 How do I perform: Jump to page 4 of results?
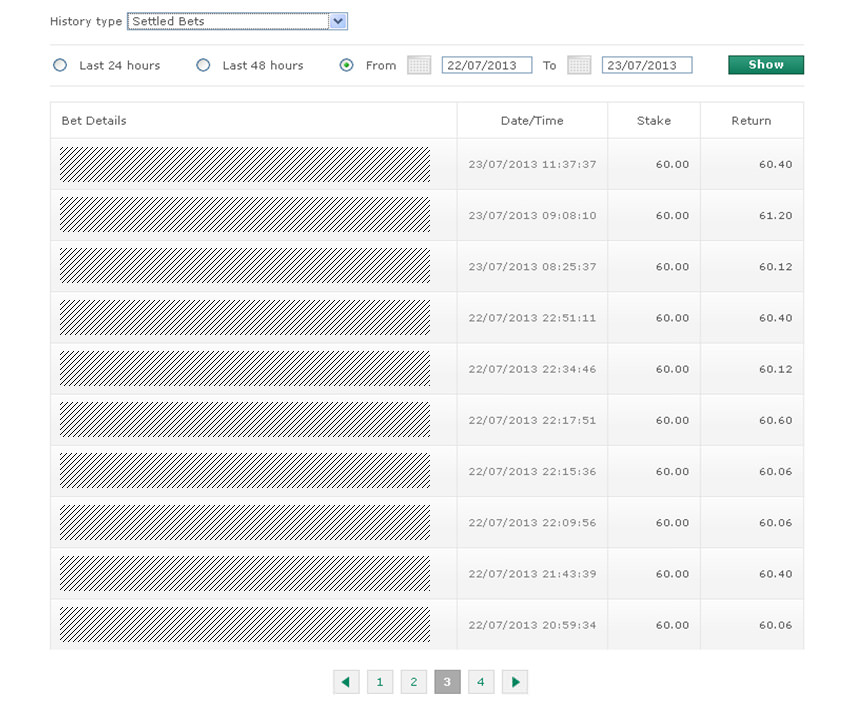pos(481,682)
